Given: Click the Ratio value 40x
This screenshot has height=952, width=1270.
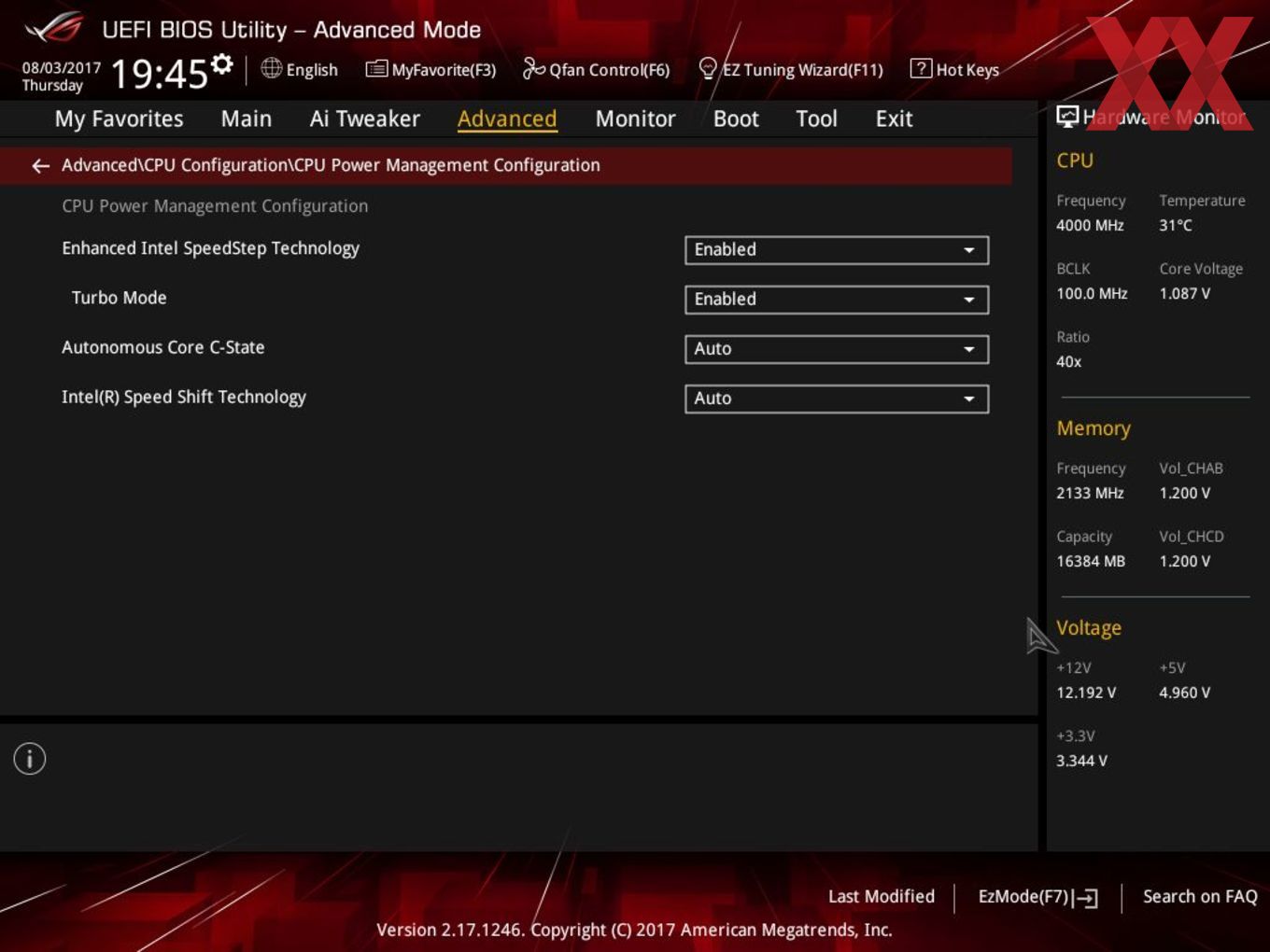Looking at the screenshot, I should click(x=1068, y=361).
